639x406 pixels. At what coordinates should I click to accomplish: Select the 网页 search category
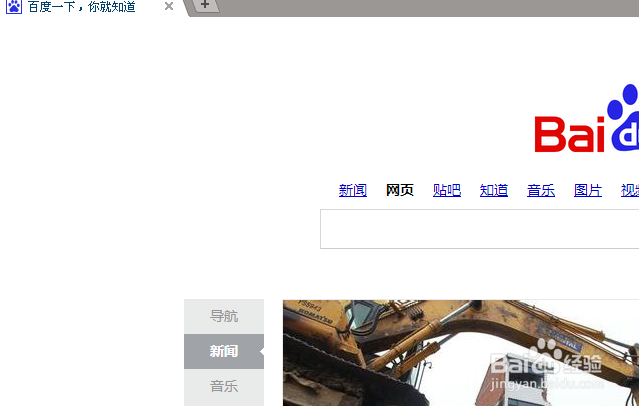(400, 190)
